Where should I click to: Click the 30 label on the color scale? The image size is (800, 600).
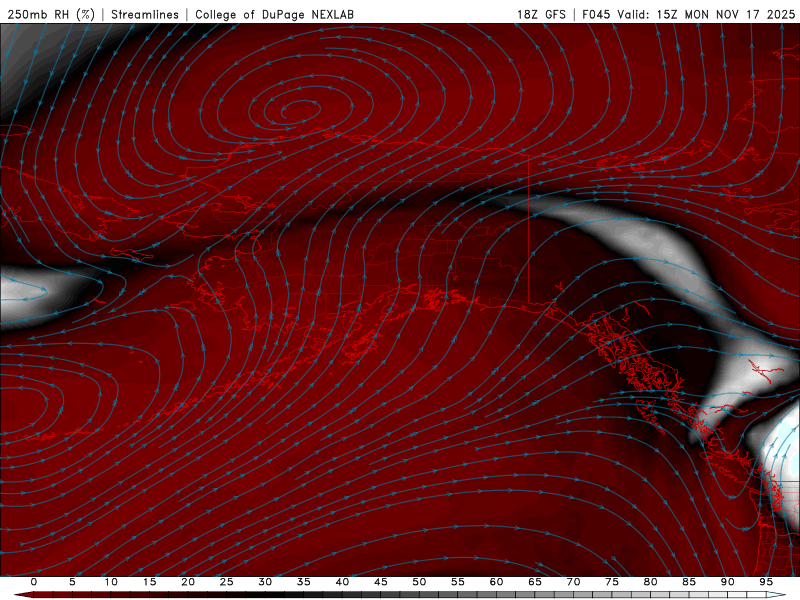pos(265,582)
